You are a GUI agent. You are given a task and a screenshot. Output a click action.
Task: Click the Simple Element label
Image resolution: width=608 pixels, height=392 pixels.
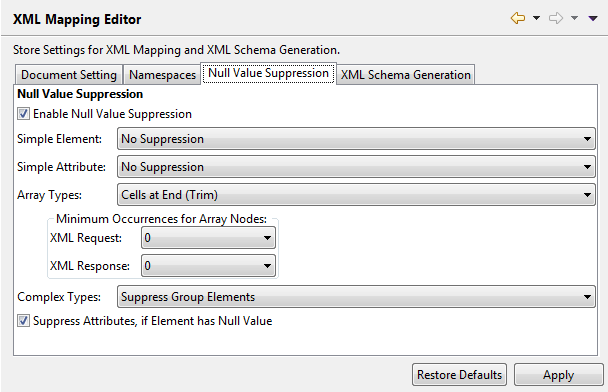[x=59, y=139]
